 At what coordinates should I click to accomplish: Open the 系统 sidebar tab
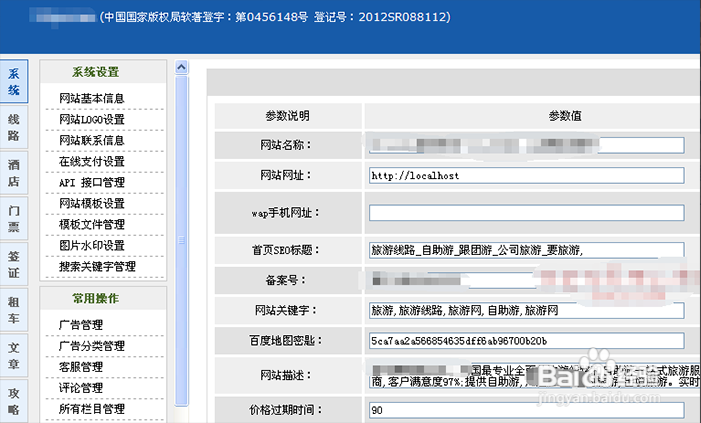click(14, 82)
